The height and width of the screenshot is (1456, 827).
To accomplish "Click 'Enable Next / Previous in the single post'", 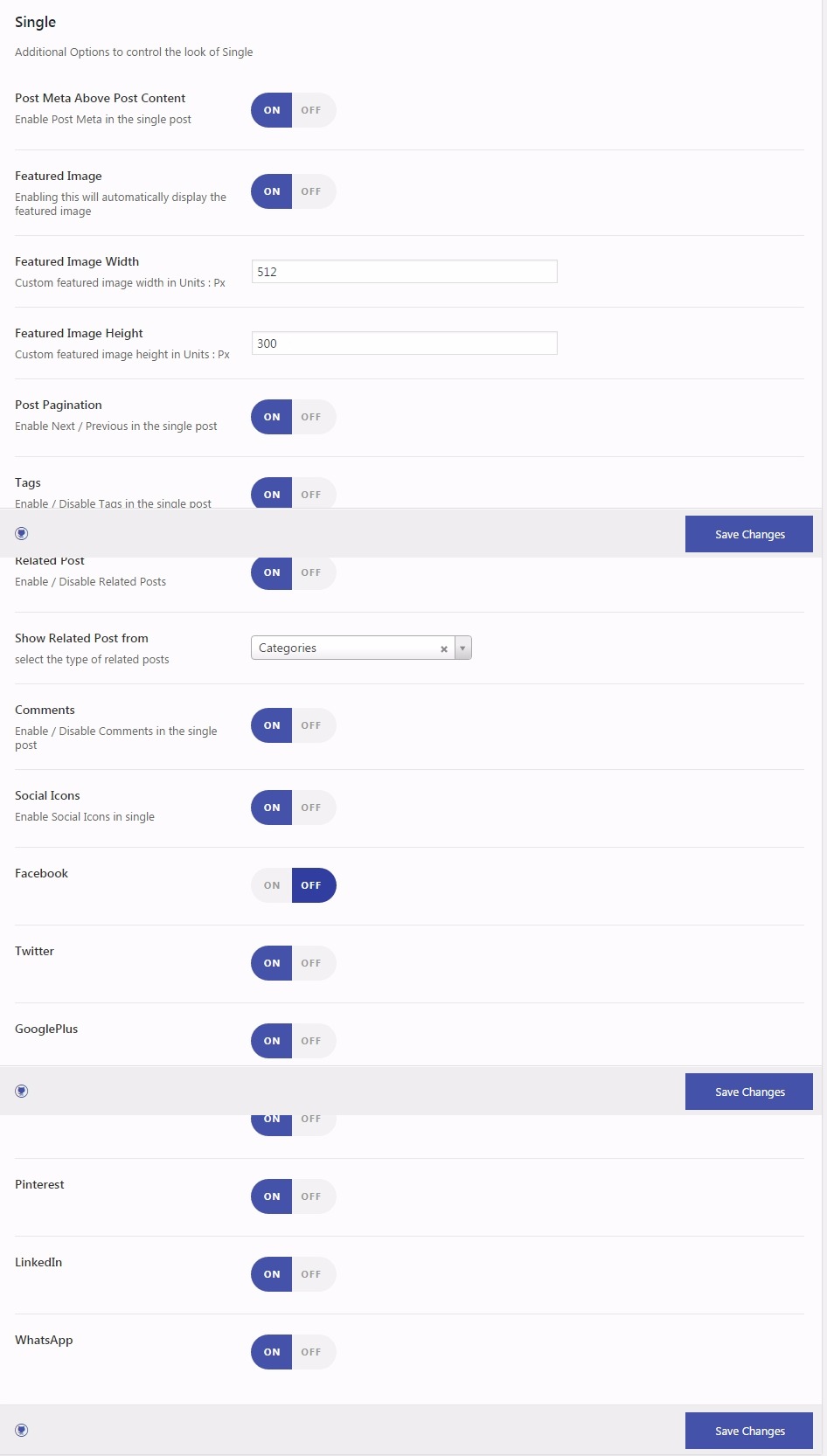I will [x=116, y=426].
